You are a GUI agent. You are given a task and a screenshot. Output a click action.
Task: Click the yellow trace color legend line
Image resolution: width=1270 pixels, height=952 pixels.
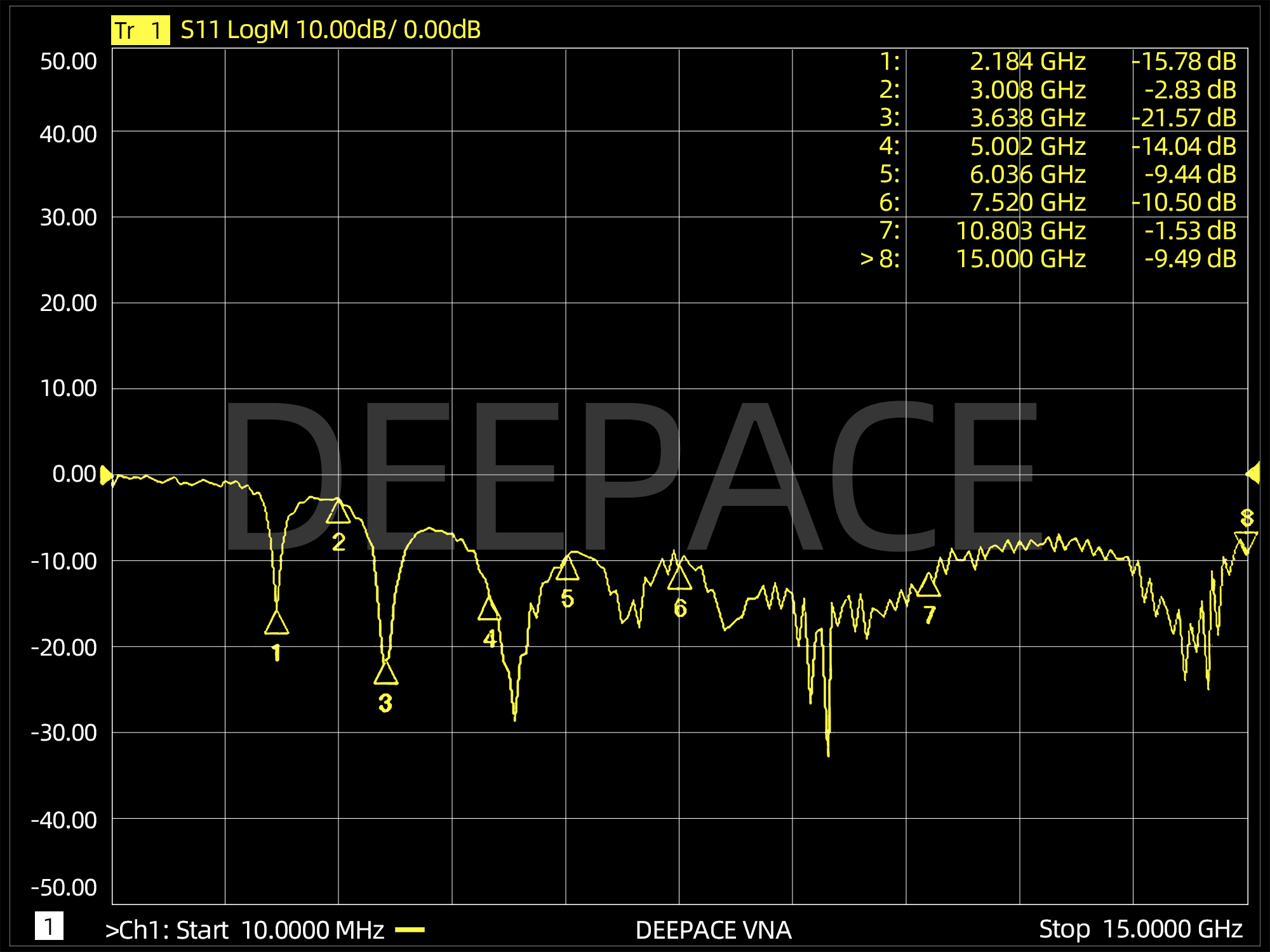[410, 930]
